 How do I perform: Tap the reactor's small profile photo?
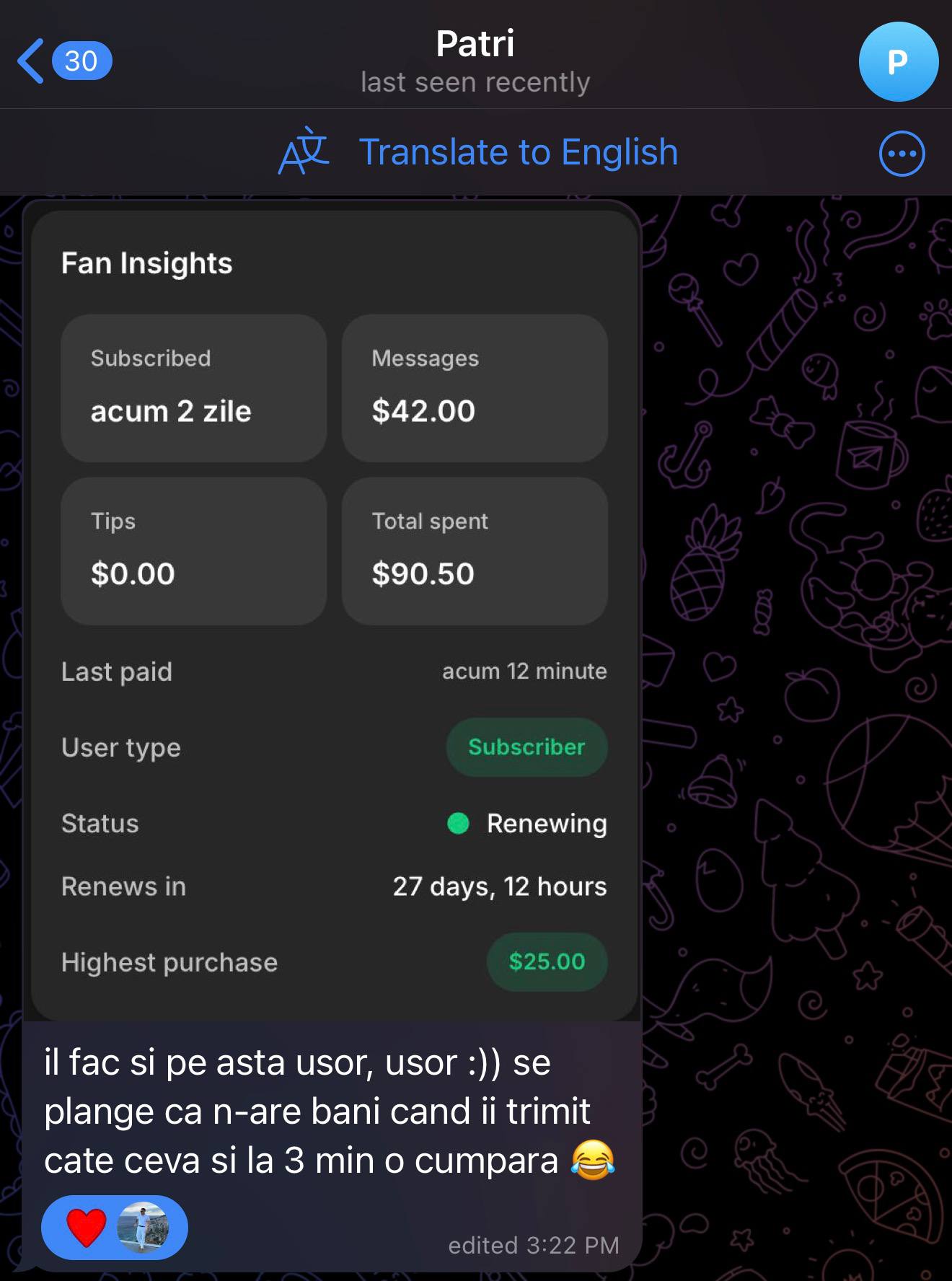click(x=143, y=1227)
